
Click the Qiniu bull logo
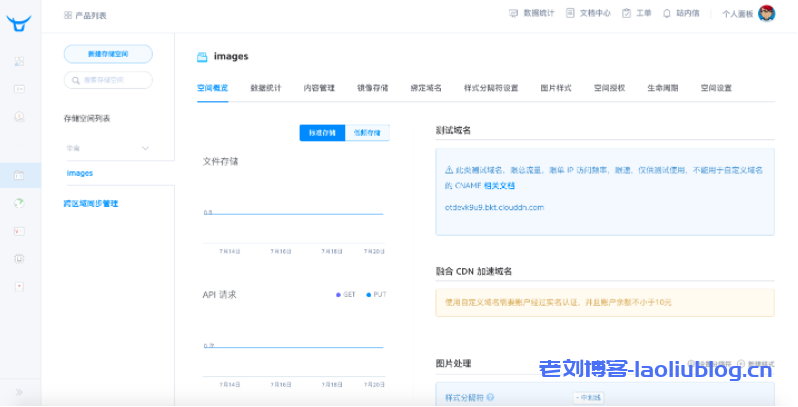click(19, 22)
